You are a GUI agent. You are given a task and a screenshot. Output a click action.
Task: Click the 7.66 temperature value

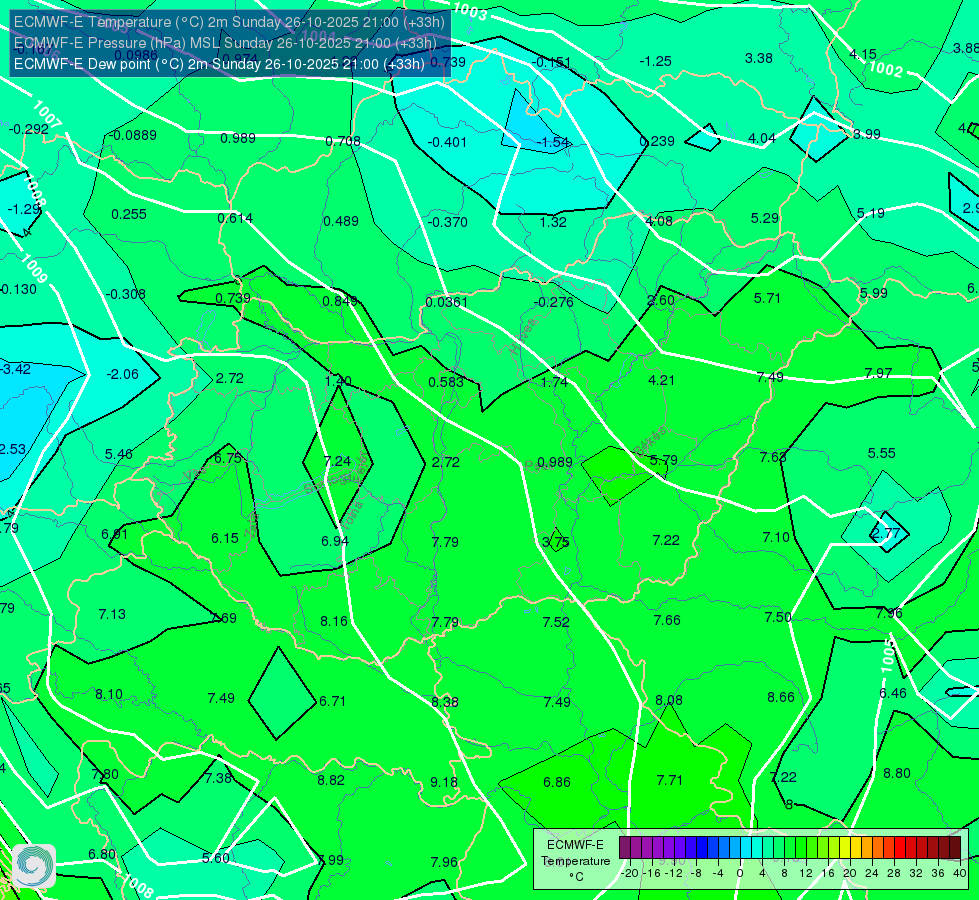click(x=667, y=620)
